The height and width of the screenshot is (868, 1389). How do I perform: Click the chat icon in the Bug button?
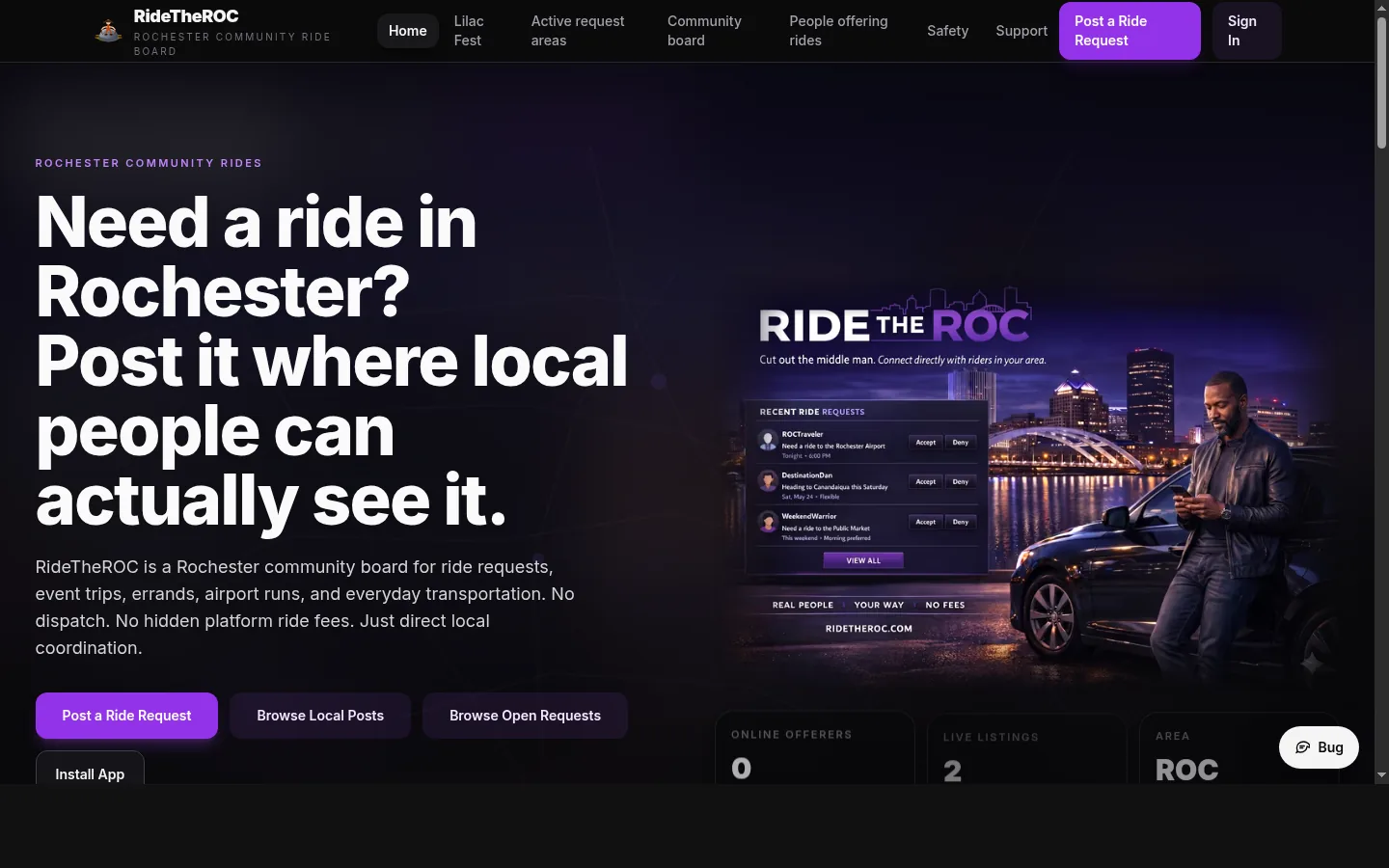[x=1302, y=747]
